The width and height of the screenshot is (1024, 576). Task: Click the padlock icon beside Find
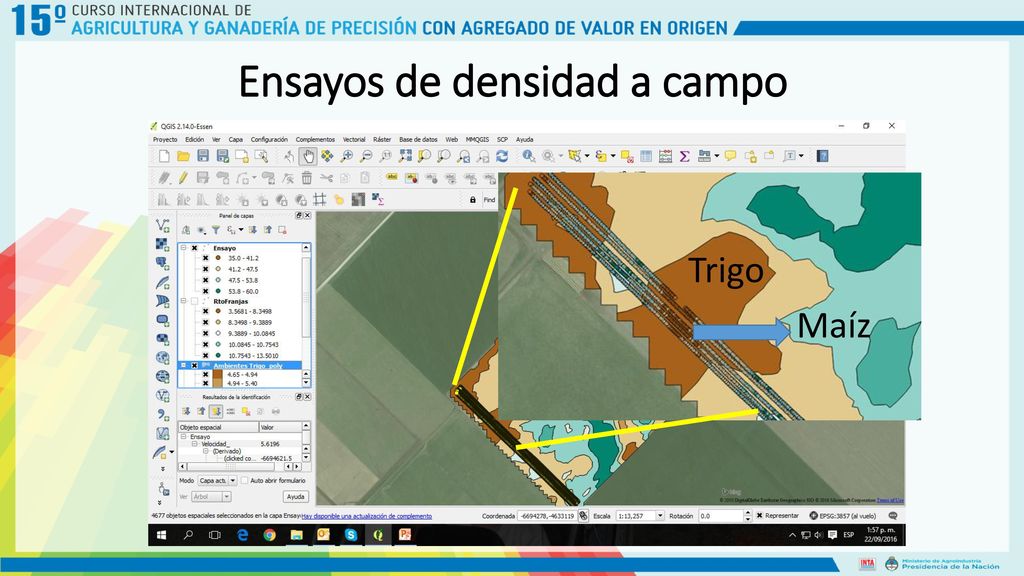click(x=473, y=200)
